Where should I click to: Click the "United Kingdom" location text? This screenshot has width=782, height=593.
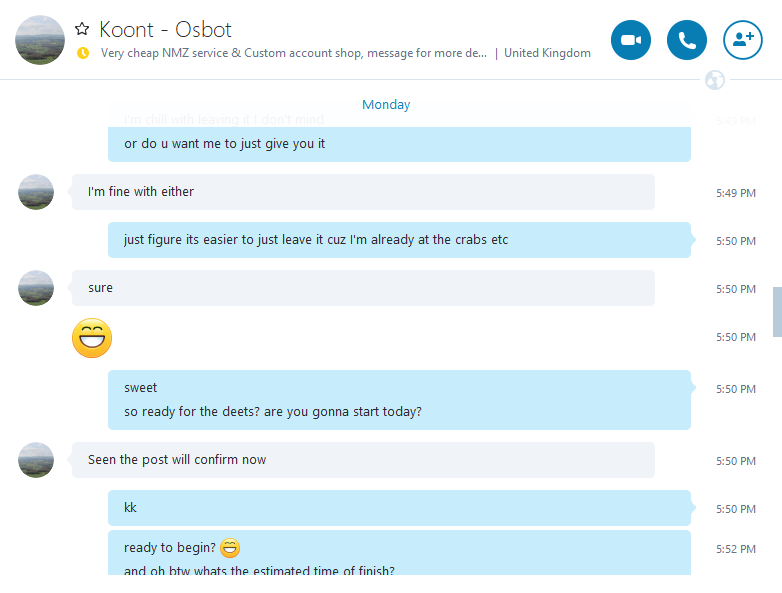pyautogui.click(x=547, y=53)
